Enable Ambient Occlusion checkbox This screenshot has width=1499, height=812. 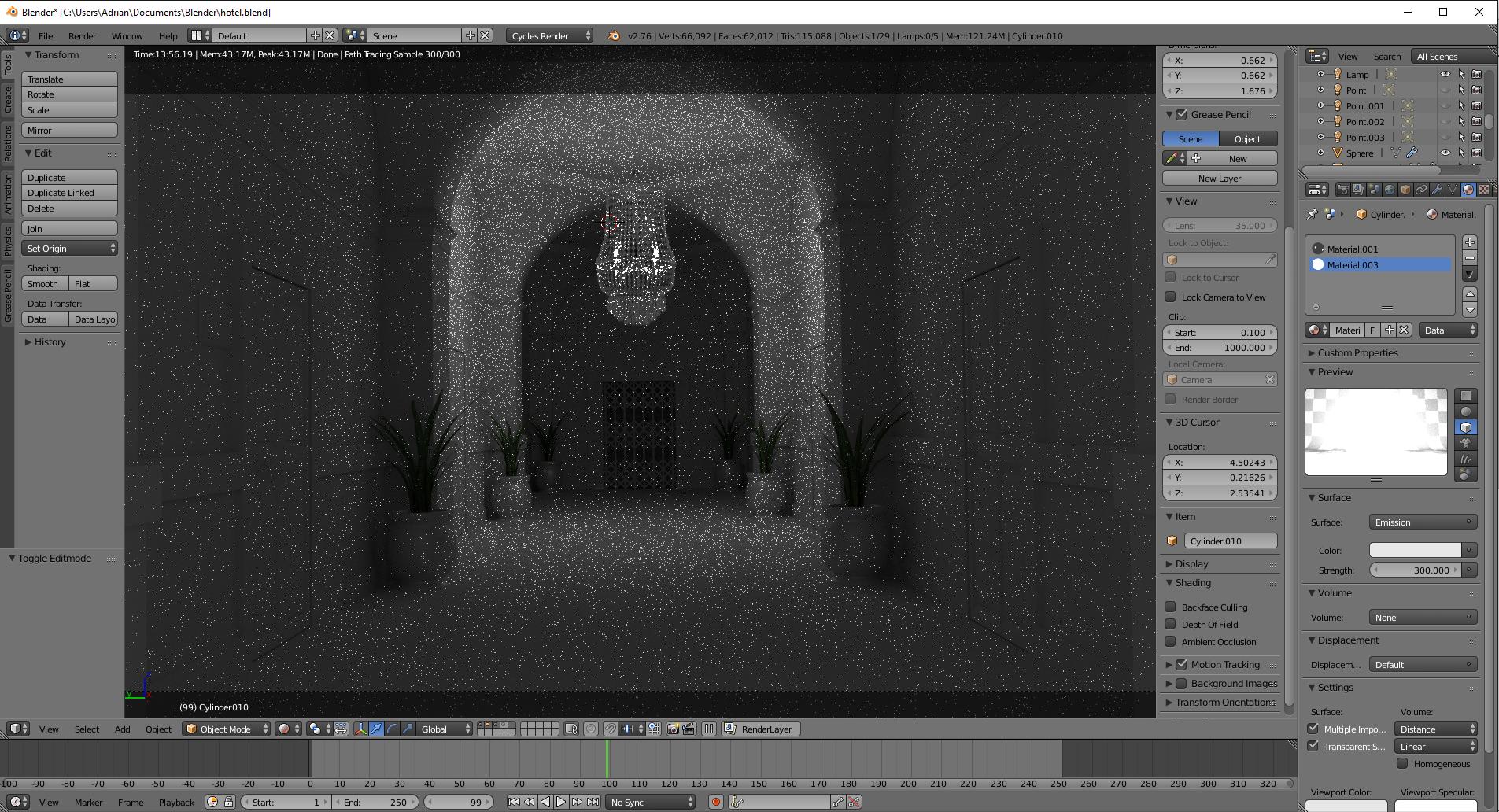pyautogui.click(x=1171, y=641)
